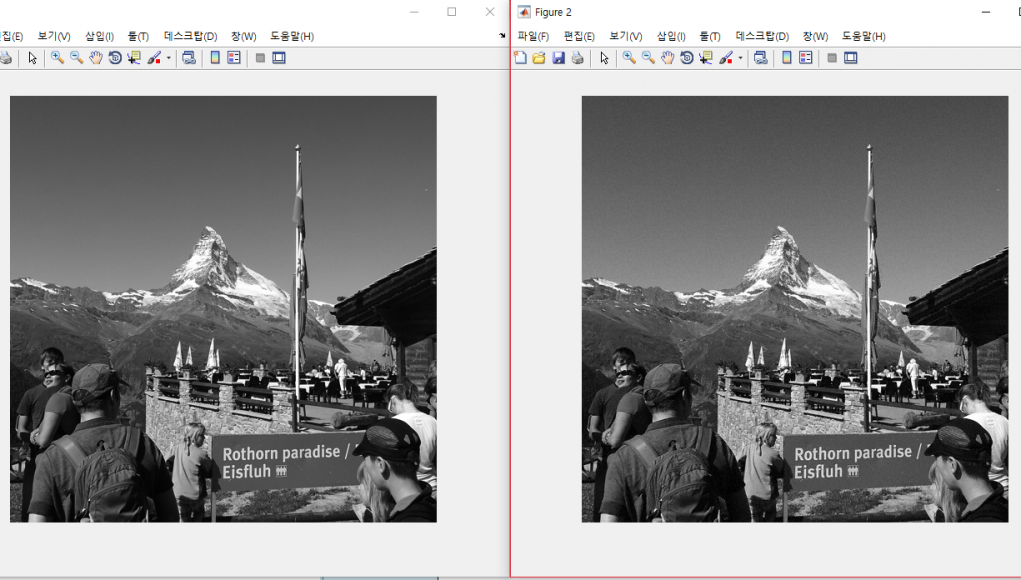Maximize the left figure window
Image resolution: width=1021 pixels, height=580 pixels.
tap(451, 12)
